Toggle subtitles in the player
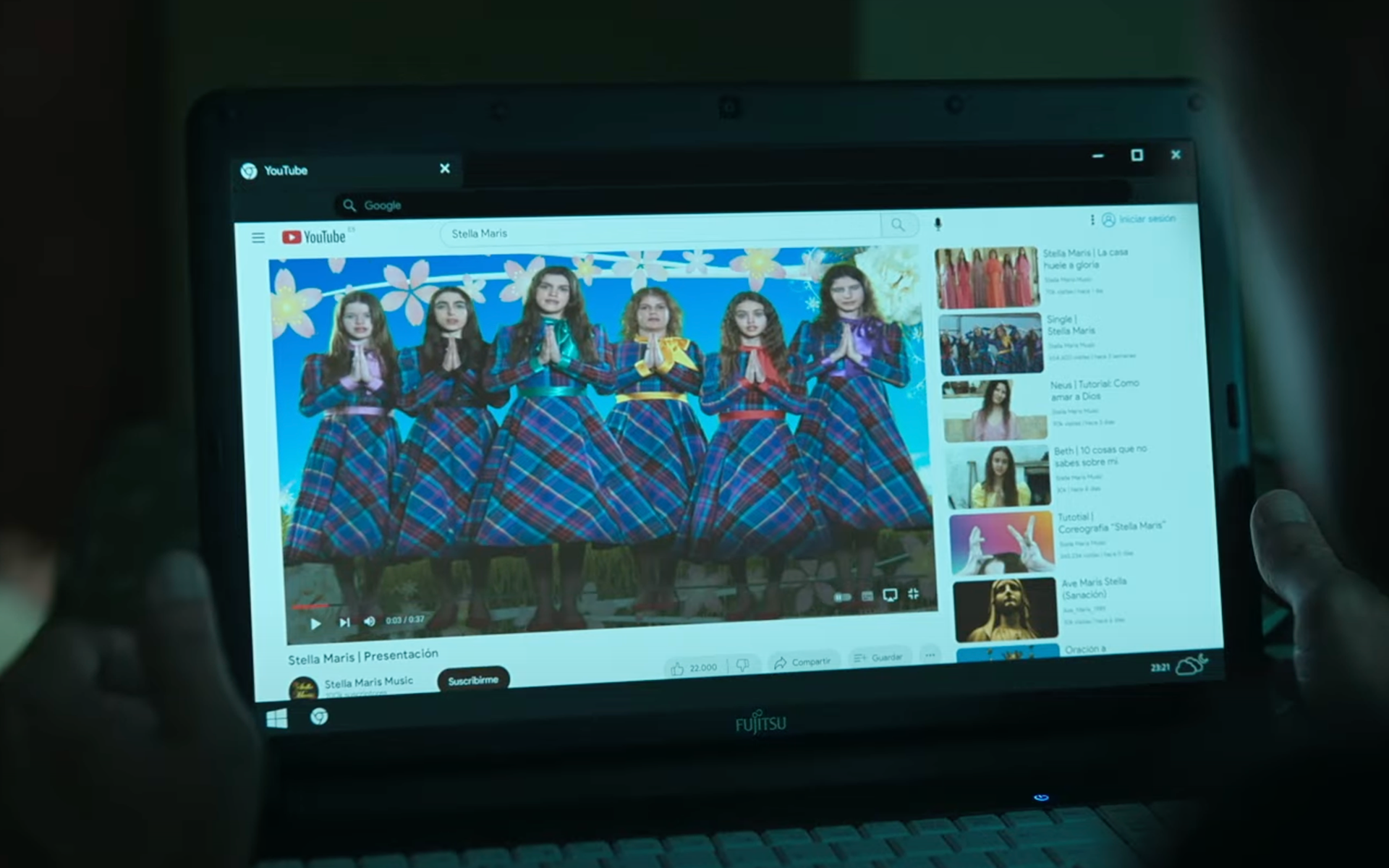 (x=867, y=596)
